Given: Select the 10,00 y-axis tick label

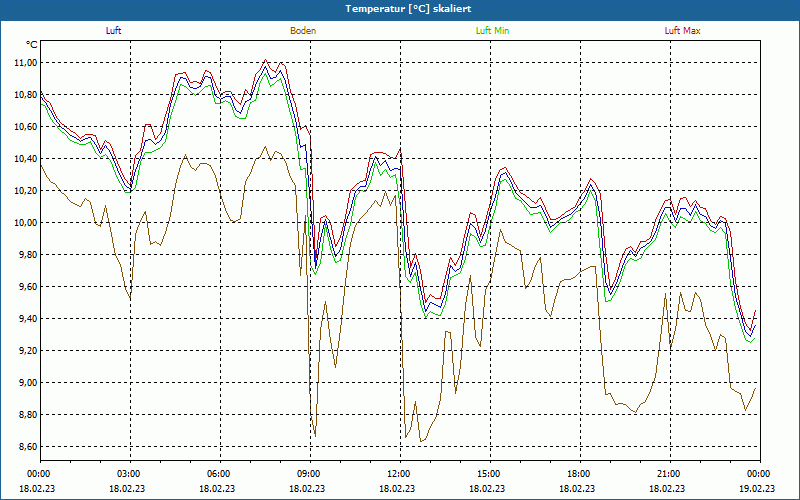Looking at the screenshot, I should click(24, 222).
